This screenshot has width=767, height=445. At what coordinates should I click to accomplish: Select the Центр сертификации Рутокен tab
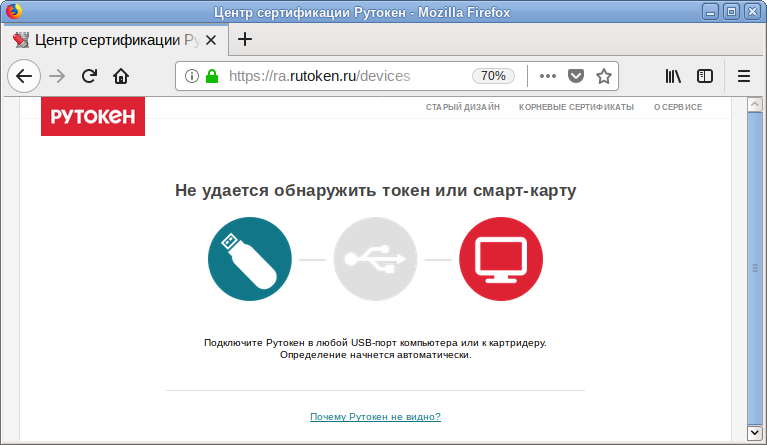pyautogui.click(x=115, y=40)
